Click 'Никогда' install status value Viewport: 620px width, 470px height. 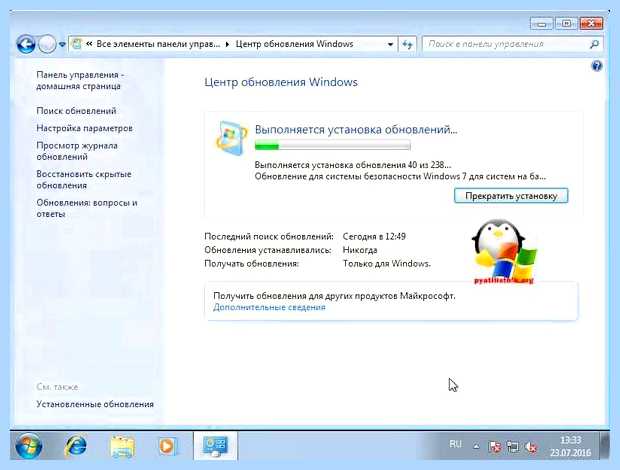click(x=360, y=250)
